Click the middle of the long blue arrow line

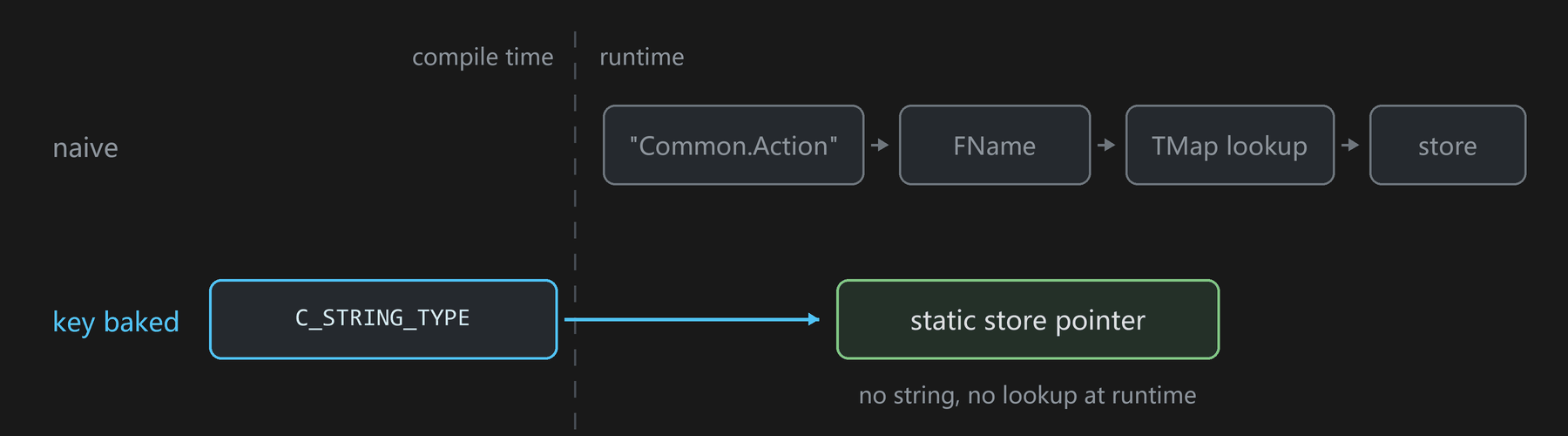[x=693, y=319]
